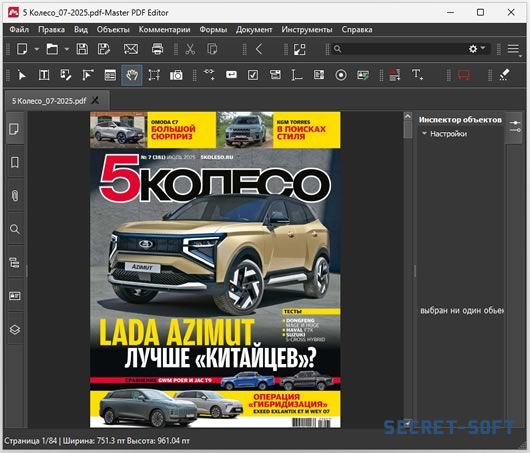Click the Copy icon

coord(212,49)
